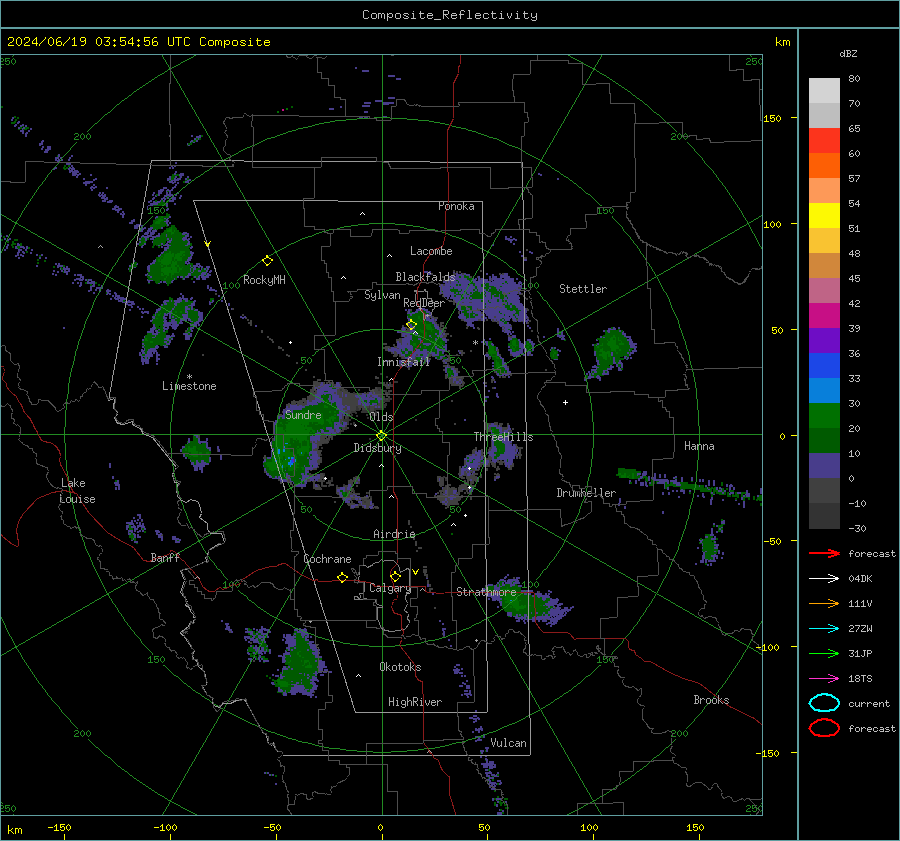Click the -150 tick on bottom axis
Screen dimensions: 900x841
coord(59,827)
